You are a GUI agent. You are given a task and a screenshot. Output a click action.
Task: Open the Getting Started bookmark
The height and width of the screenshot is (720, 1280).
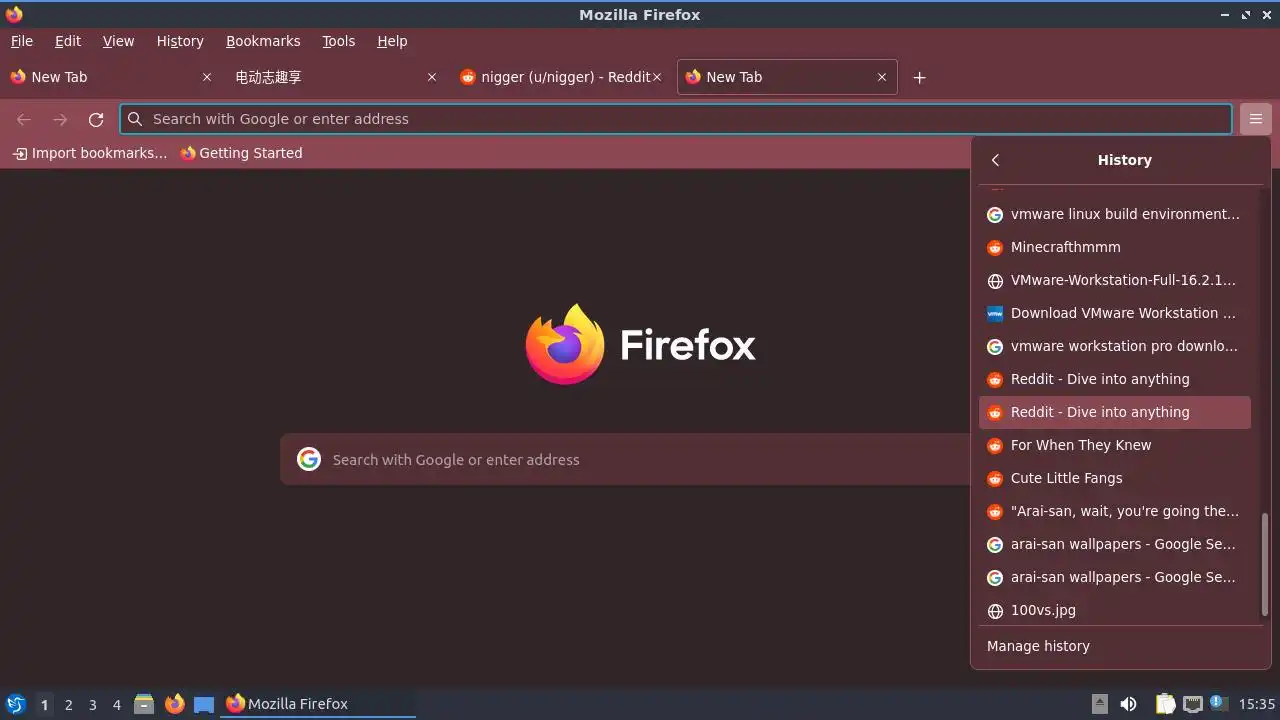point(241,153)
